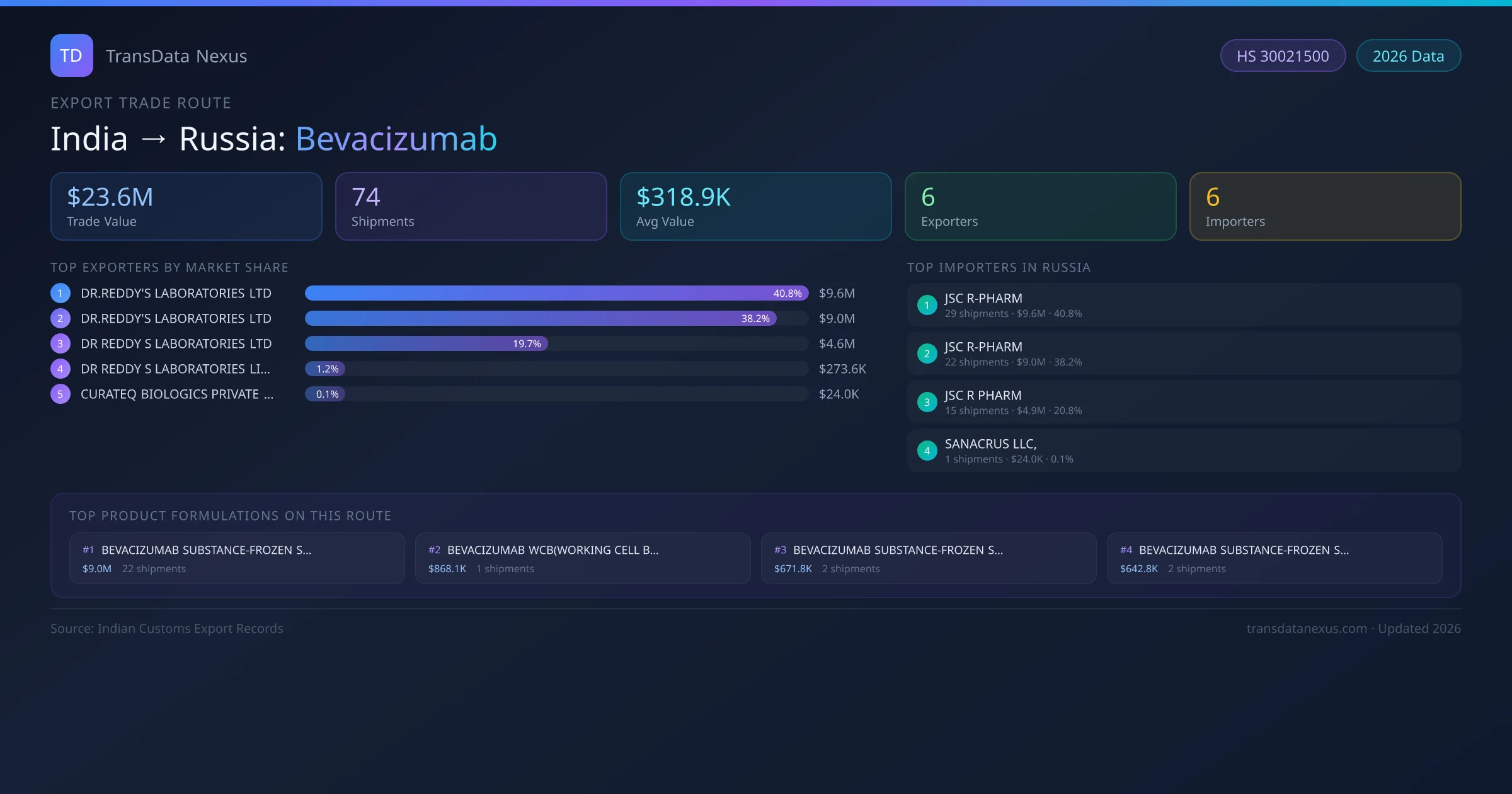Click green rank 4 badge beside SANACRUS LLC
The height and width of the screenshot is (794, 1512).
point(927,451)
